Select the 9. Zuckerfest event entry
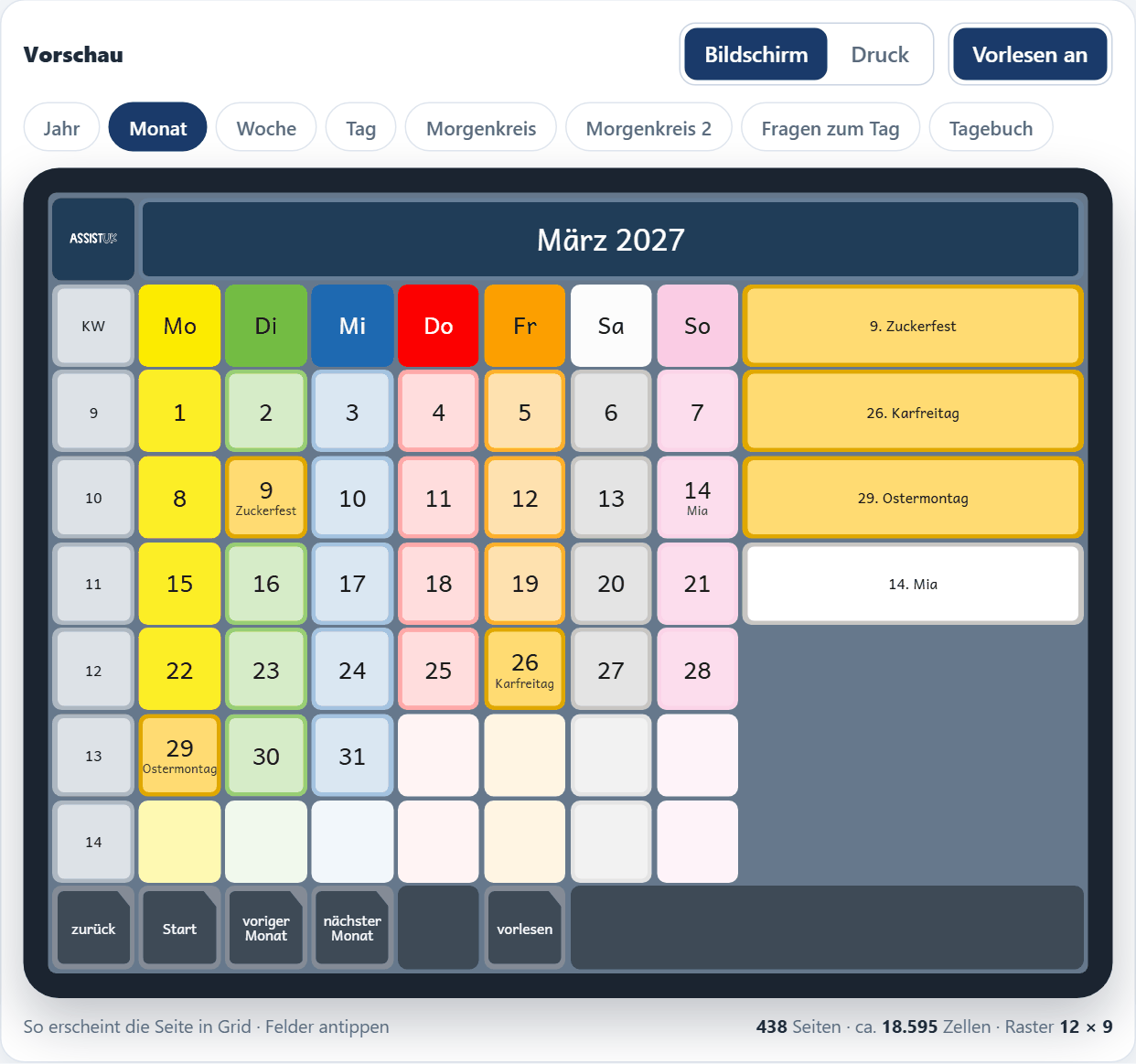 913,326
